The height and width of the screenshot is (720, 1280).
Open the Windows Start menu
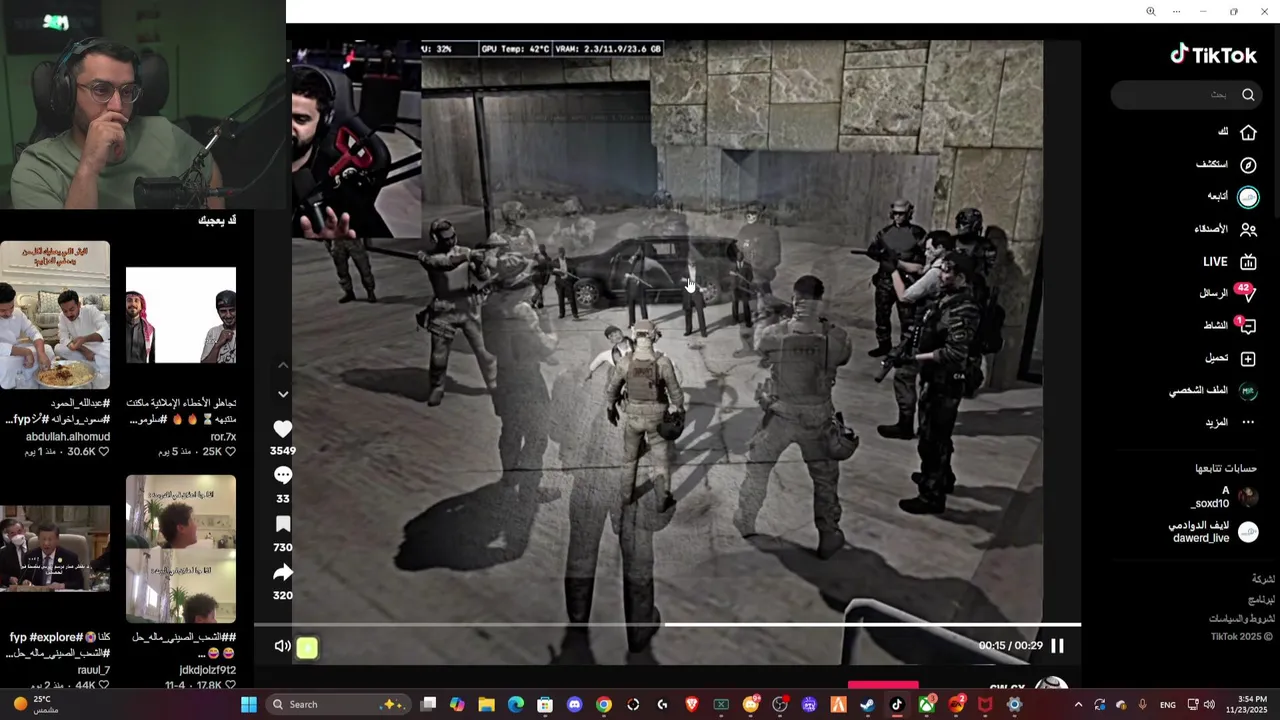249,705
